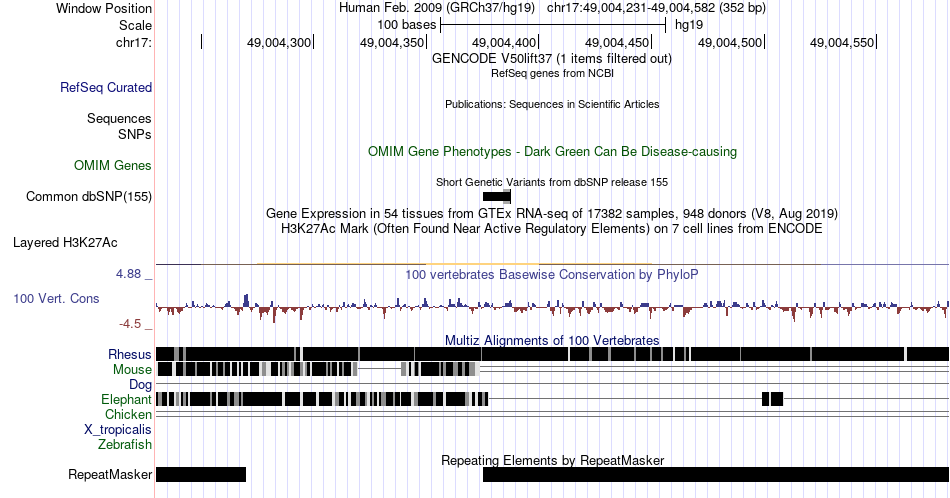Click the chr17: ruler label
Screen dimensions: 950x498
point(134,42)
